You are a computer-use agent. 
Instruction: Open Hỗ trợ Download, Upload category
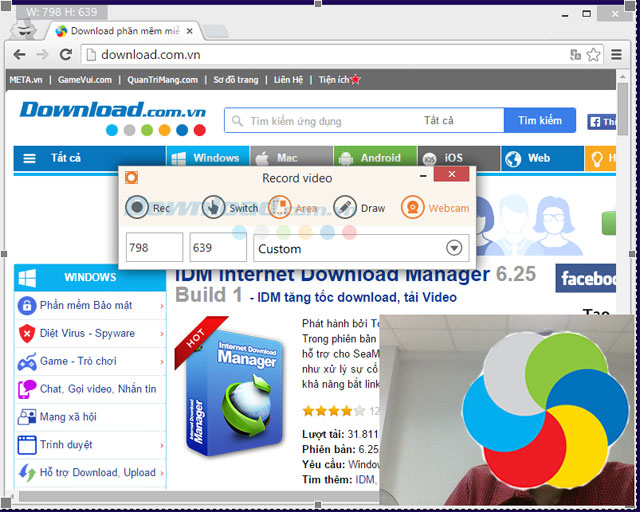coord(98,472)
